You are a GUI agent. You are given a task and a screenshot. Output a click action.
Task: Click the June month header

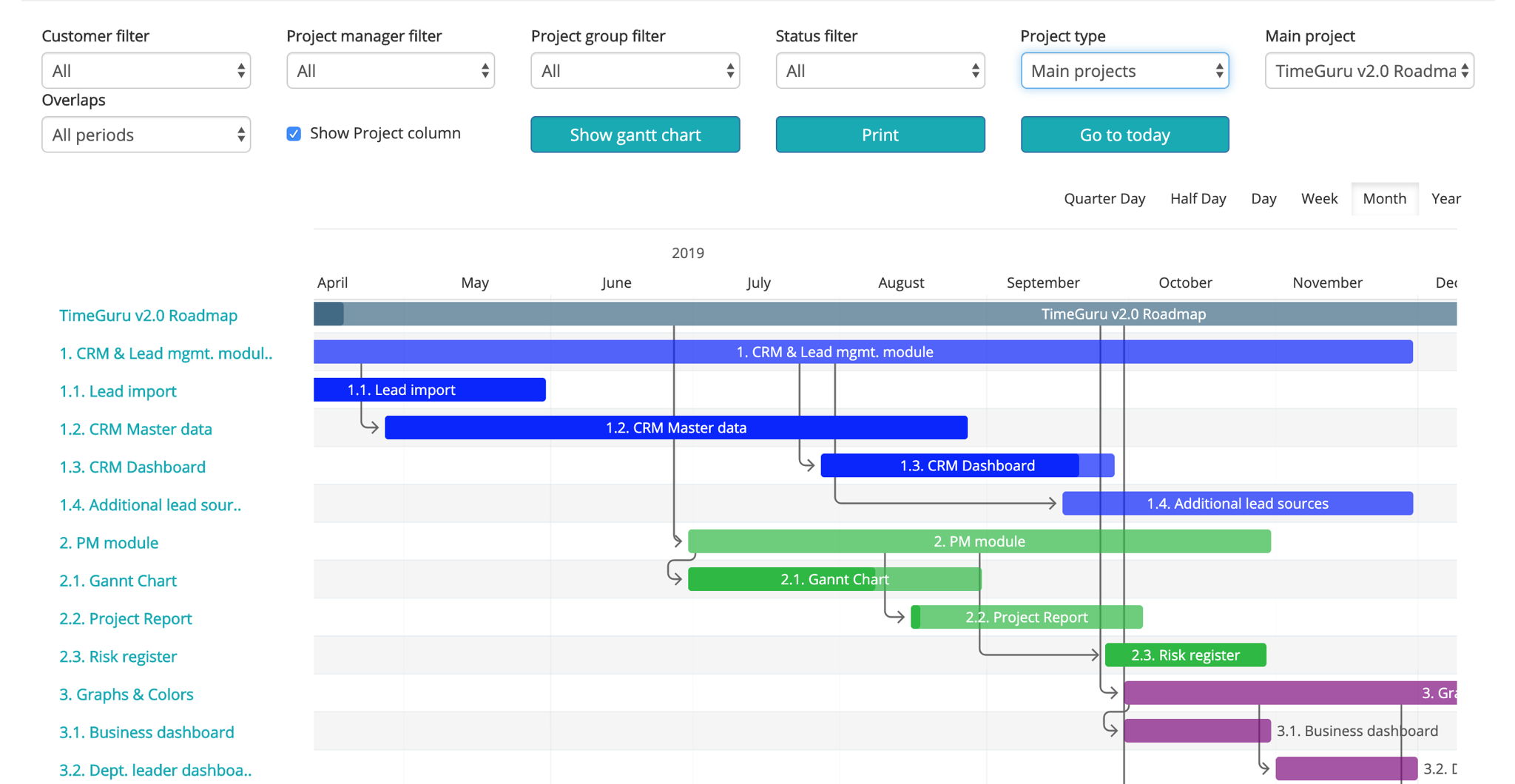pos(616,283)
